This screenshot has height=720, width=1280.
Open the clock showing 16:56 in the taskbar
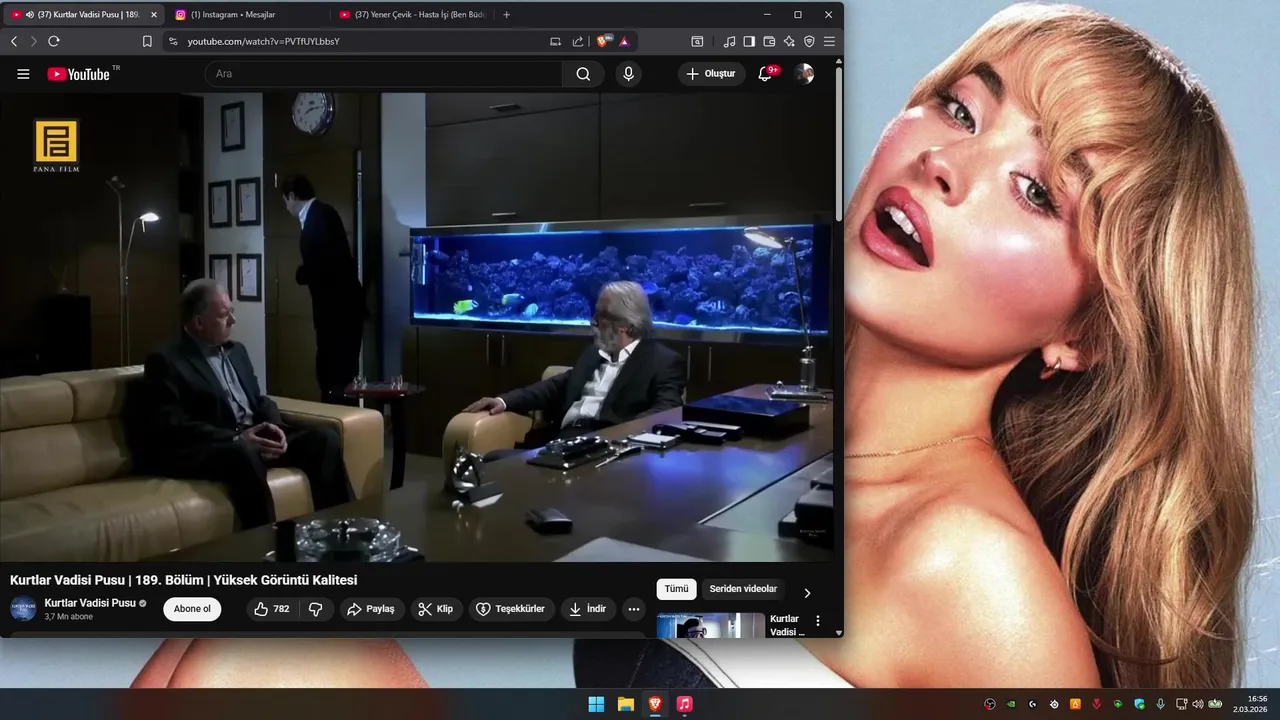click(x=1251, y=704)
